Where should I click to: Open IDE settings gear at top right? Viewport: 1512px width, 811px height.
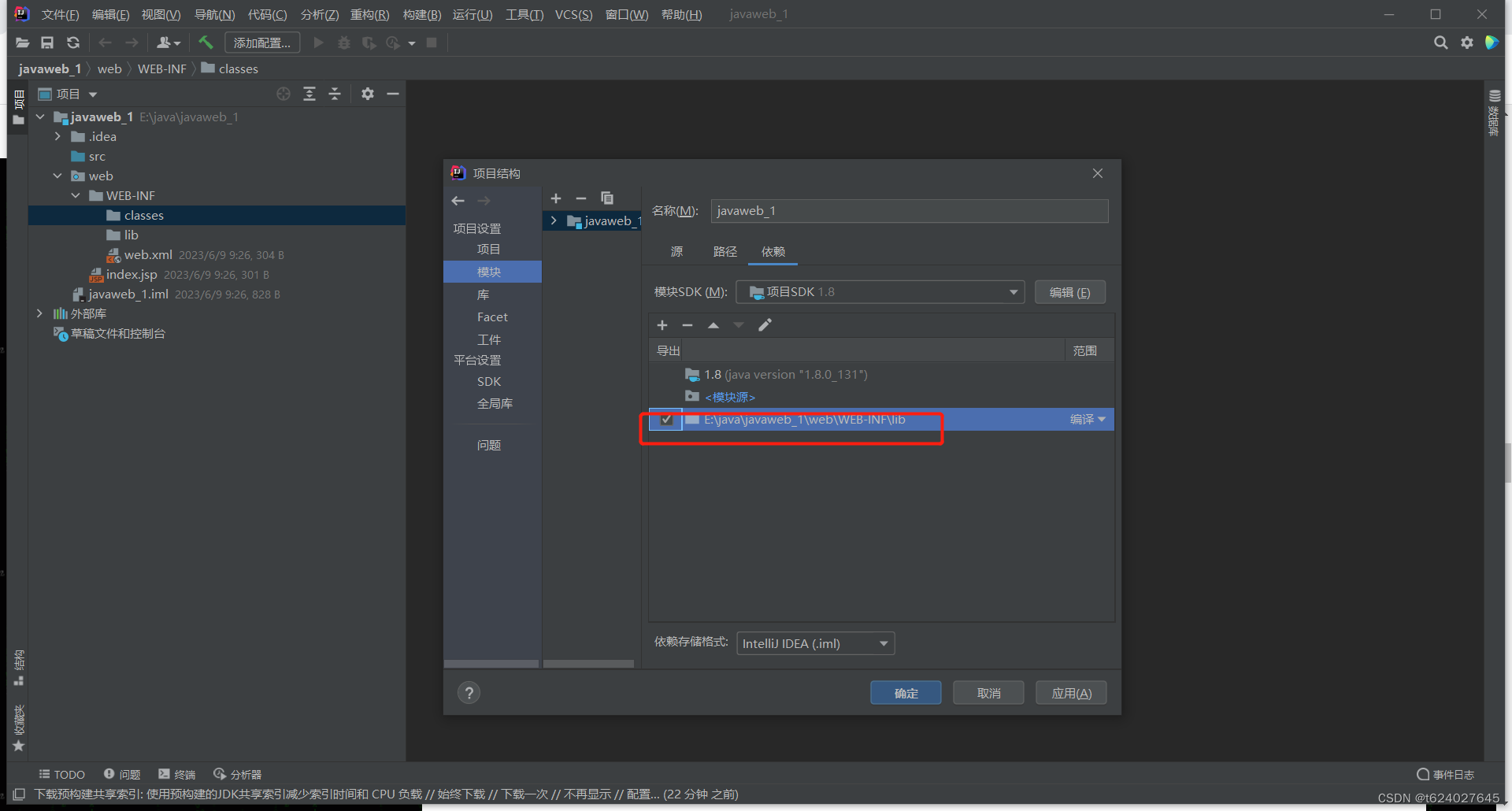point(1467,43)
